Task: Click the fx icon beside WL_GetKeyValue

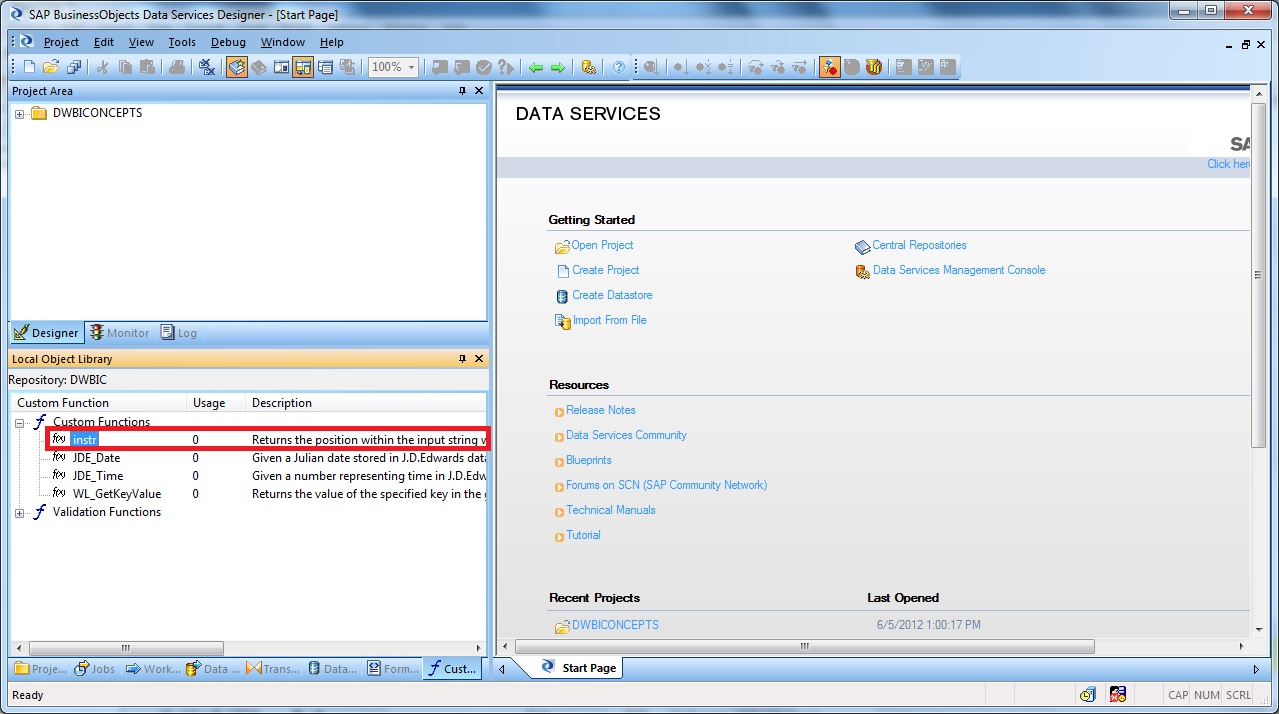Action: pos(60,493)
